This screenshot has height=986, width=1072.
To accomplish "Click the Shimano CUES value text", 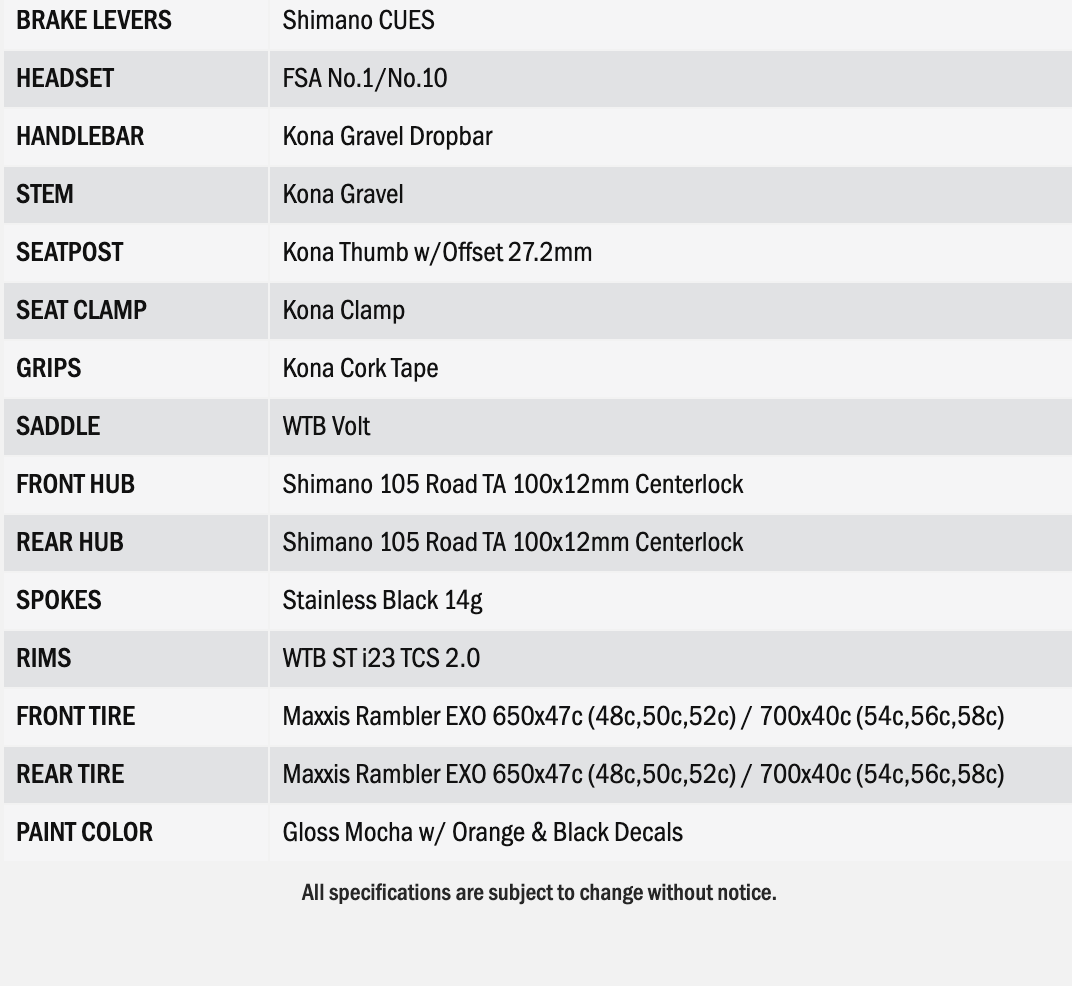I will (358, 21).
